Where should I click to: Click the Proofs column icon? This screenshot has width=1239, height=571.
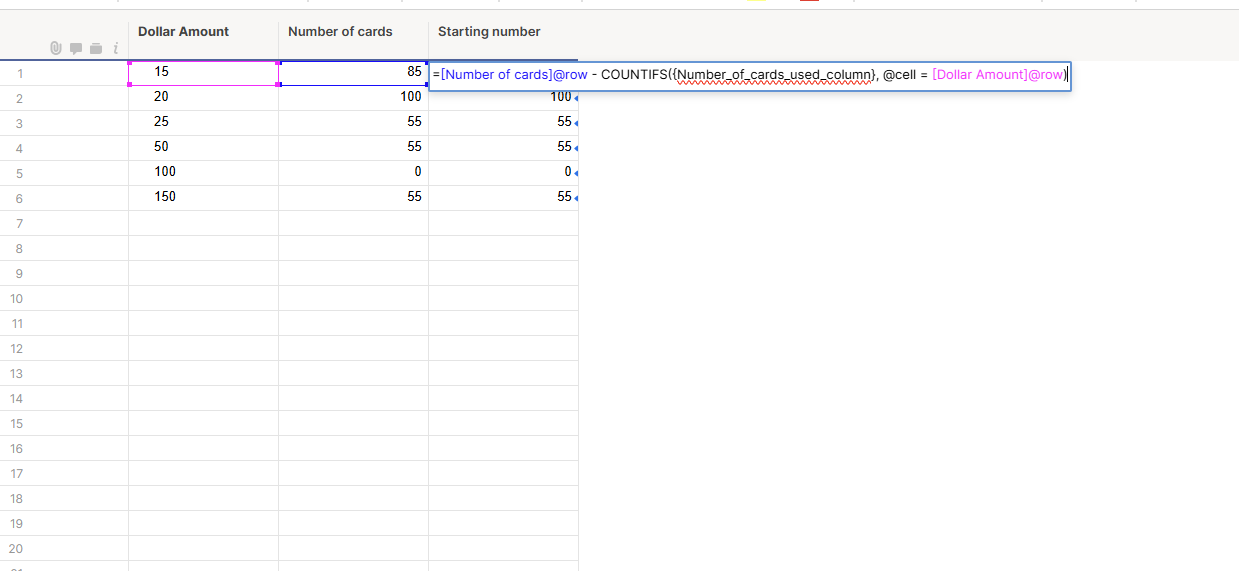pyautogui.click(x=96, y=48)
